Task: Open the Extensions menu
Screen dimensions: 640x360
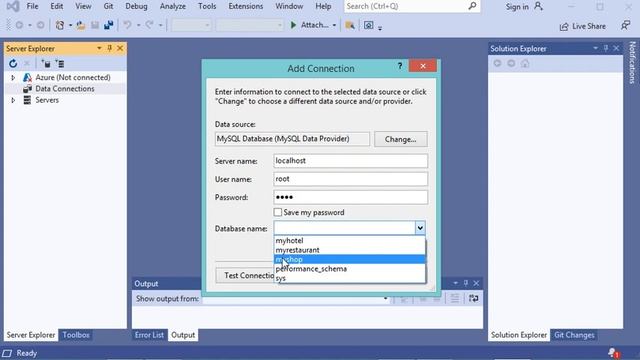Action: click(x=246, y=6)
